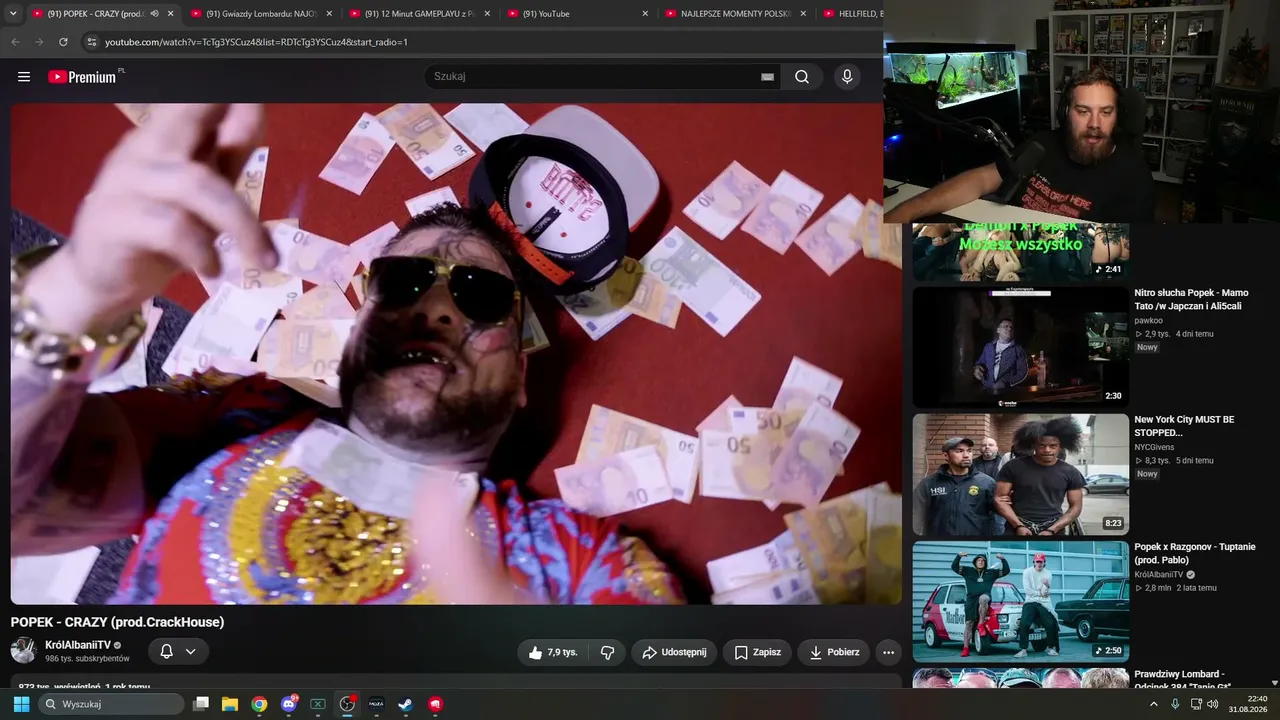This screenshot has width=1280, height=720.
Task: Close the 12 Minut GAMEPLAYU tab
Action: point(487,14)
